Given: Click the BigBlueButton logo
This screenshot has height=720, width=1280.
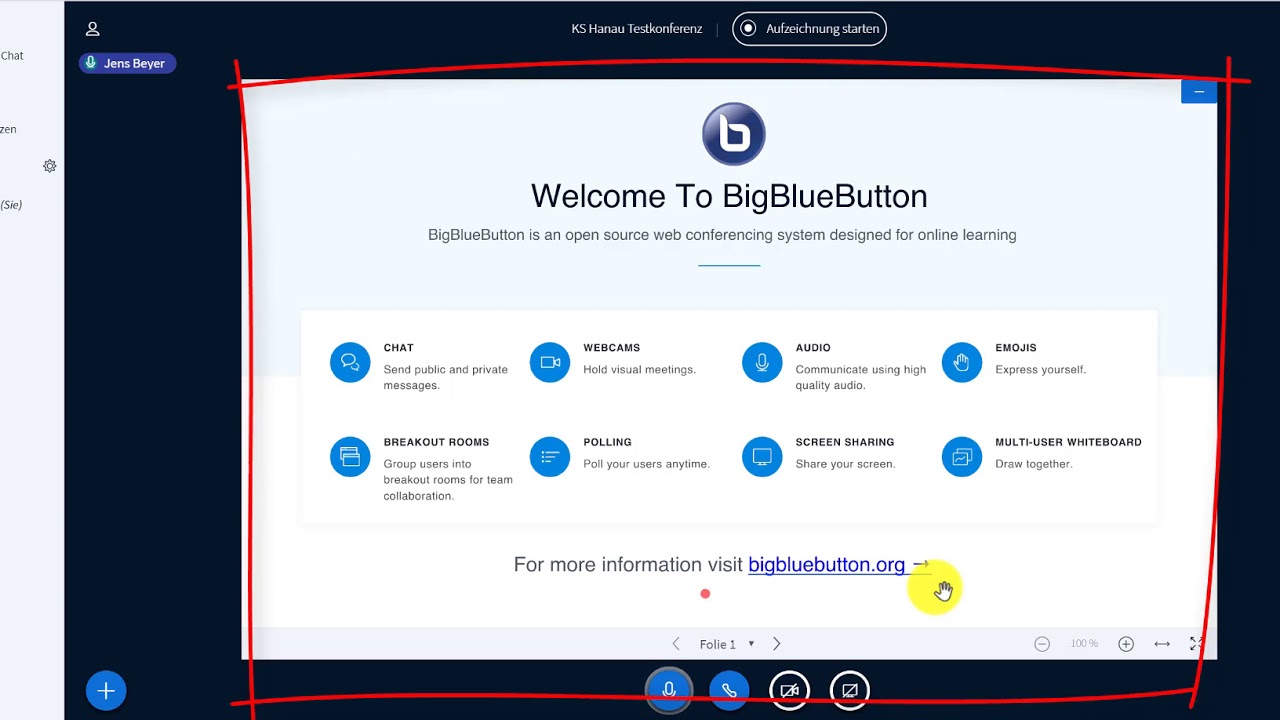Looking at the screenshot, I should pos(734,134).
